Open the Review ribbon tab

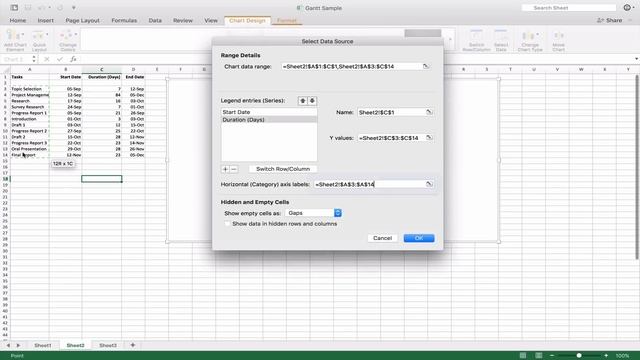coord(182,20)
